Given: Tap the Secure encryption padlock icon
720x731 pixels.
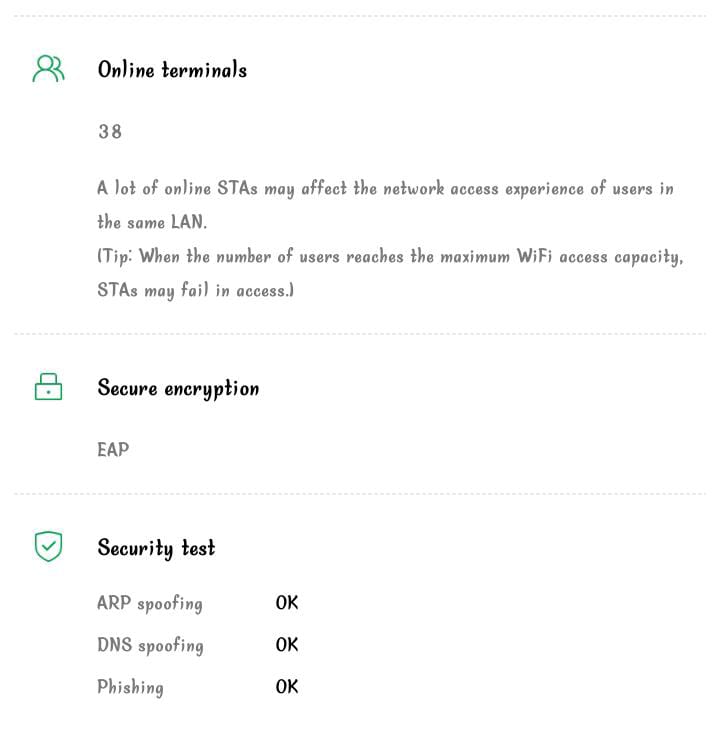Looking at the screenshot, I should point(48,387).
